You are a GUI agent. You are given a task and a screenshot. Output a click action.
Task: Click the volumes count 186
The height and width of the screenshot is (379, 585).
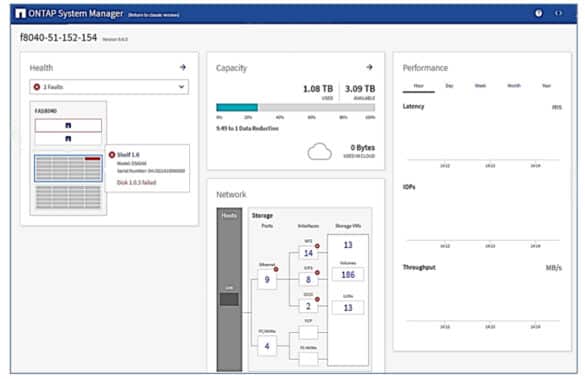(348, 275)
